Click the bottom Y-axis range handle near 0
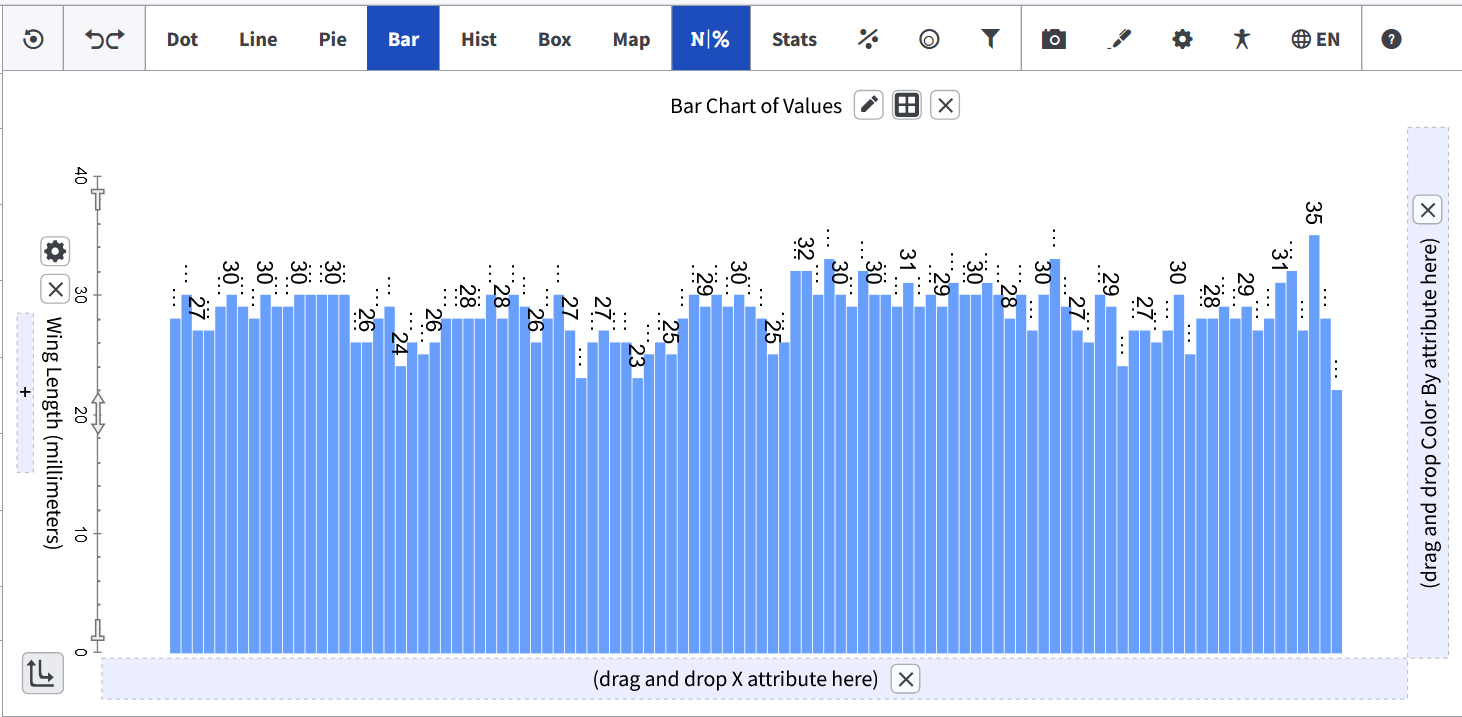 pyautogui.click(x=97, y=632)
